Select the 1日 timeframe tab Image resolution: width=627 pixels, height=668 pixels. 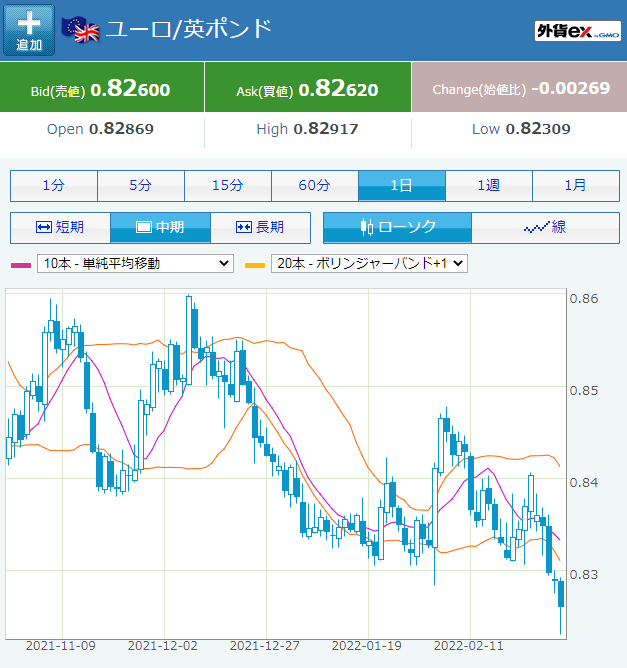tap(402, 186)
